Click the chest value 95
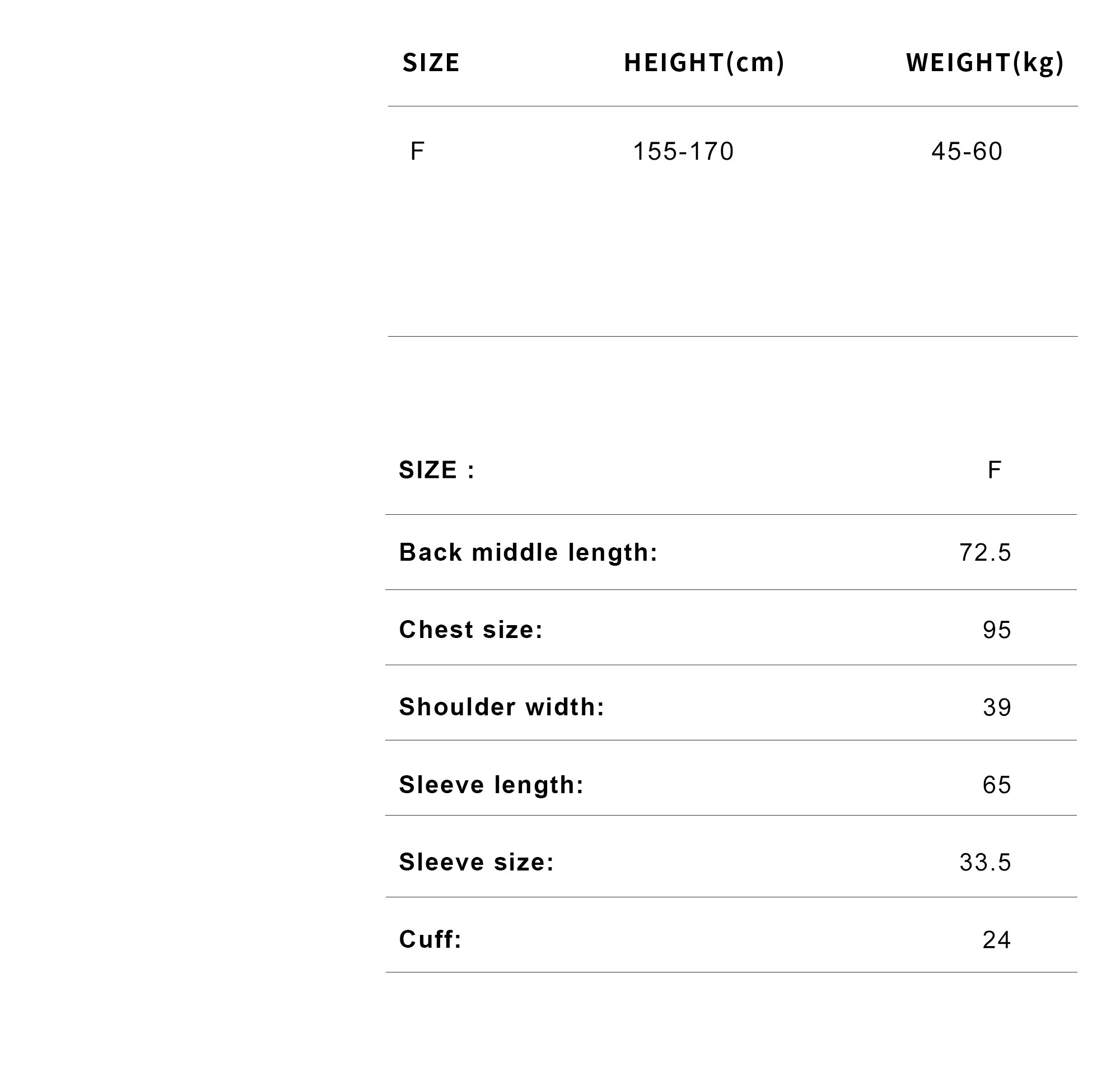Screen dimensions: 1120x1071 pyautogui.click(x=997, y=630)
